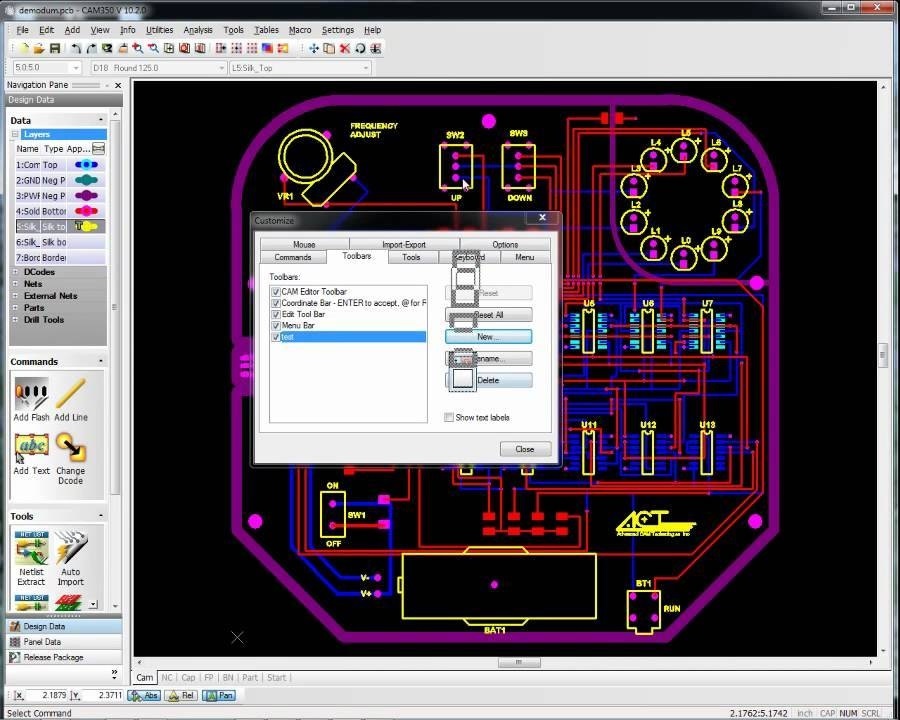Choose the Change Dcode command
Image resolution: width=900 pixels, height=720 pixels.
pos(70,447)
